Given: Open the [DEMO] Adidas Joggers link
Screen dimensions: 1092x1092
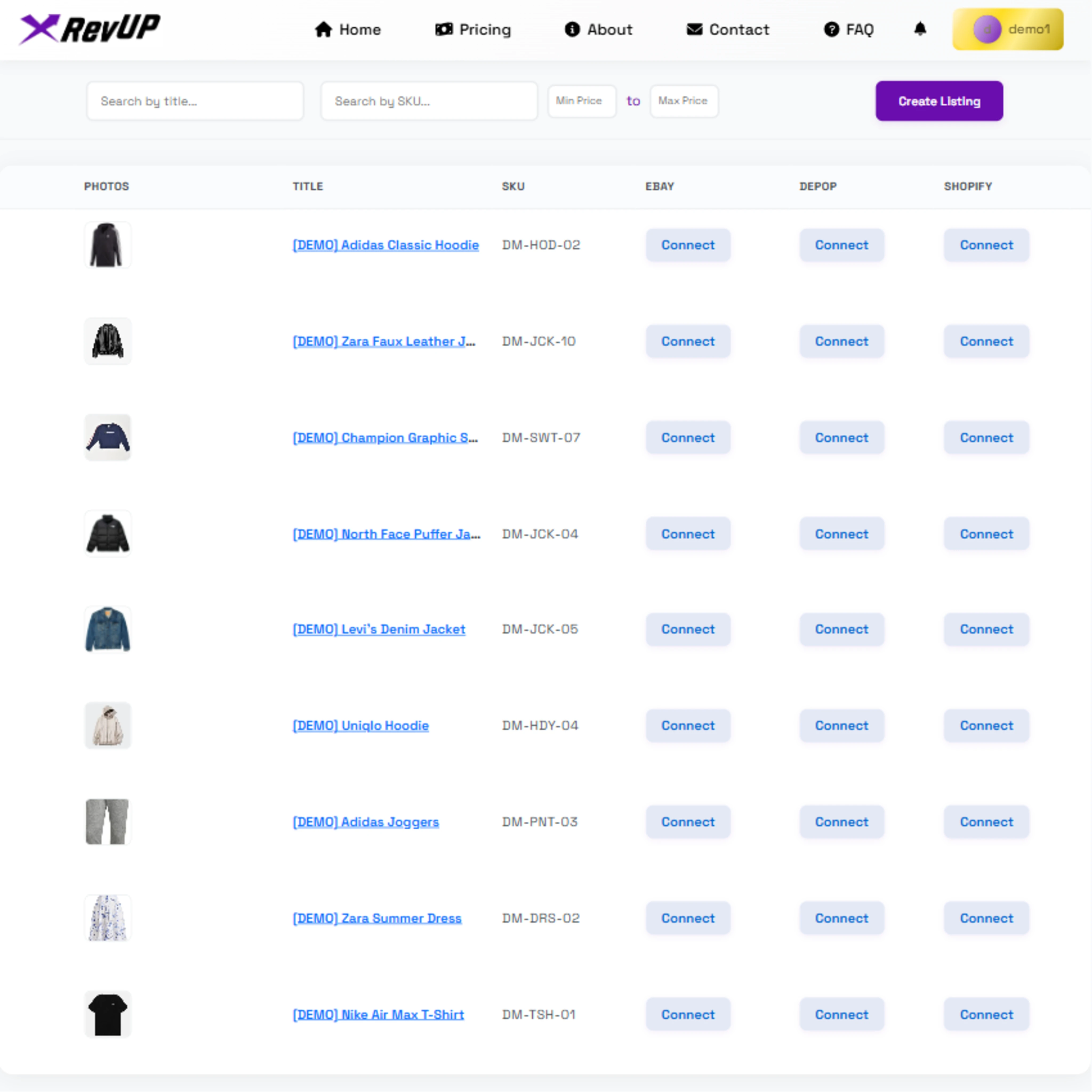Looking at the screenshot, I should click(366, 822).
